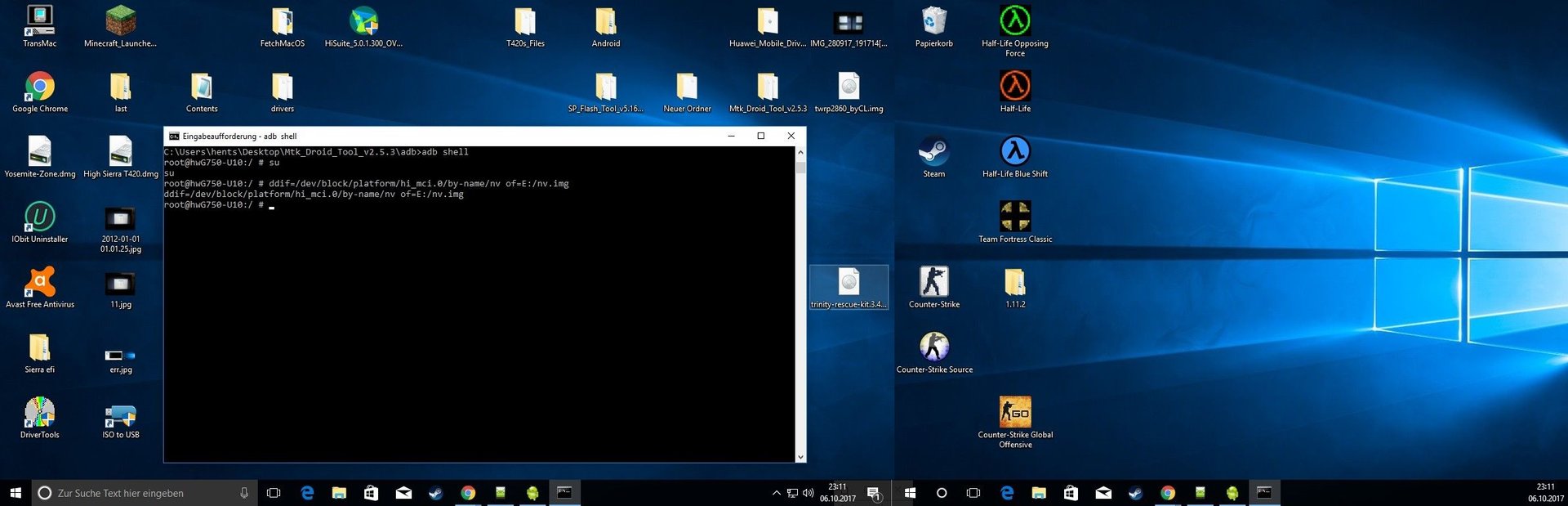Select the FetchMacOS folder icon
Viewport: 1568px width, 506px height.
(283, 21)
